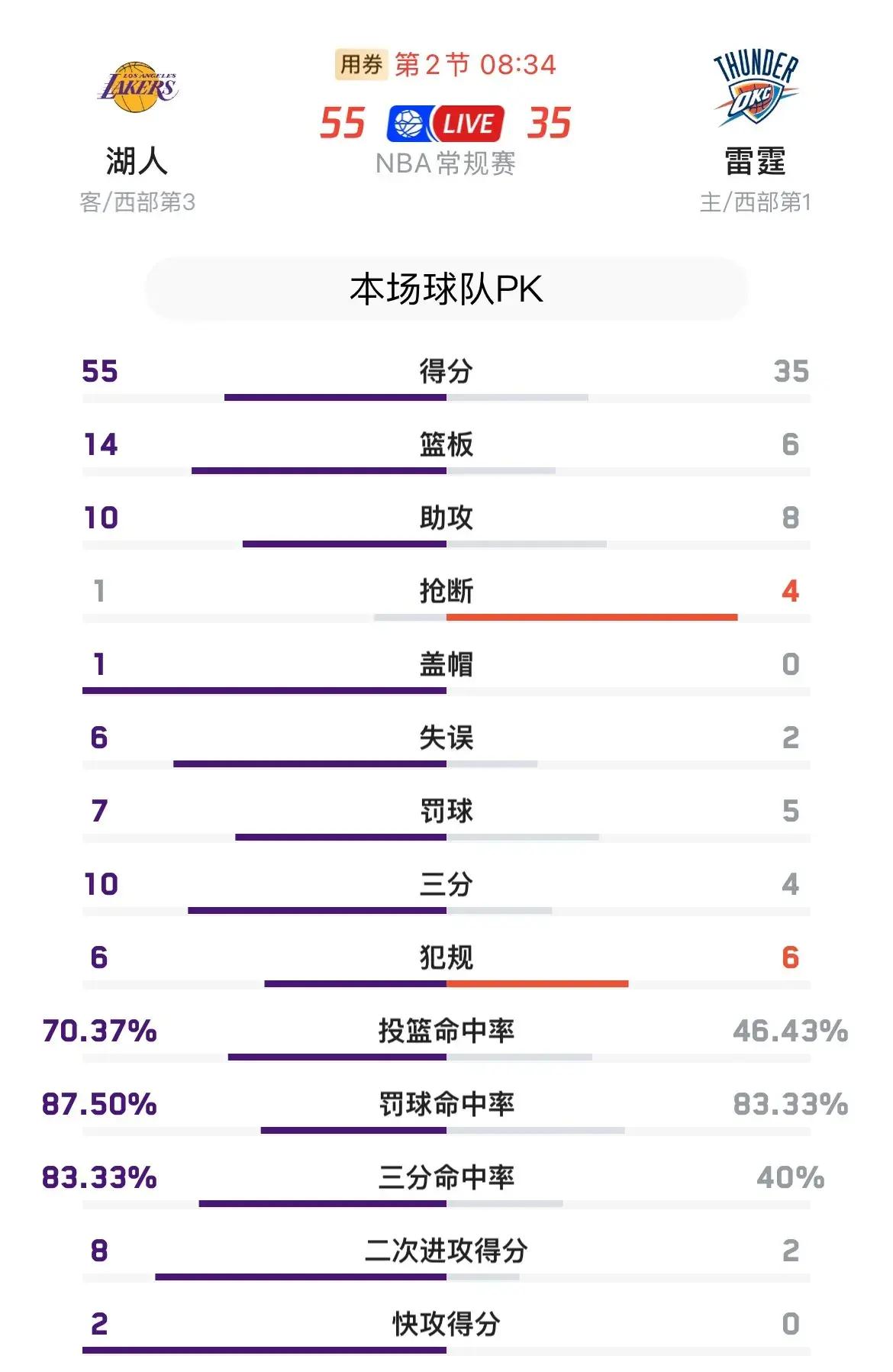
Task: Select the 投篮命中率 stat row
Action: pos(446,1031)
